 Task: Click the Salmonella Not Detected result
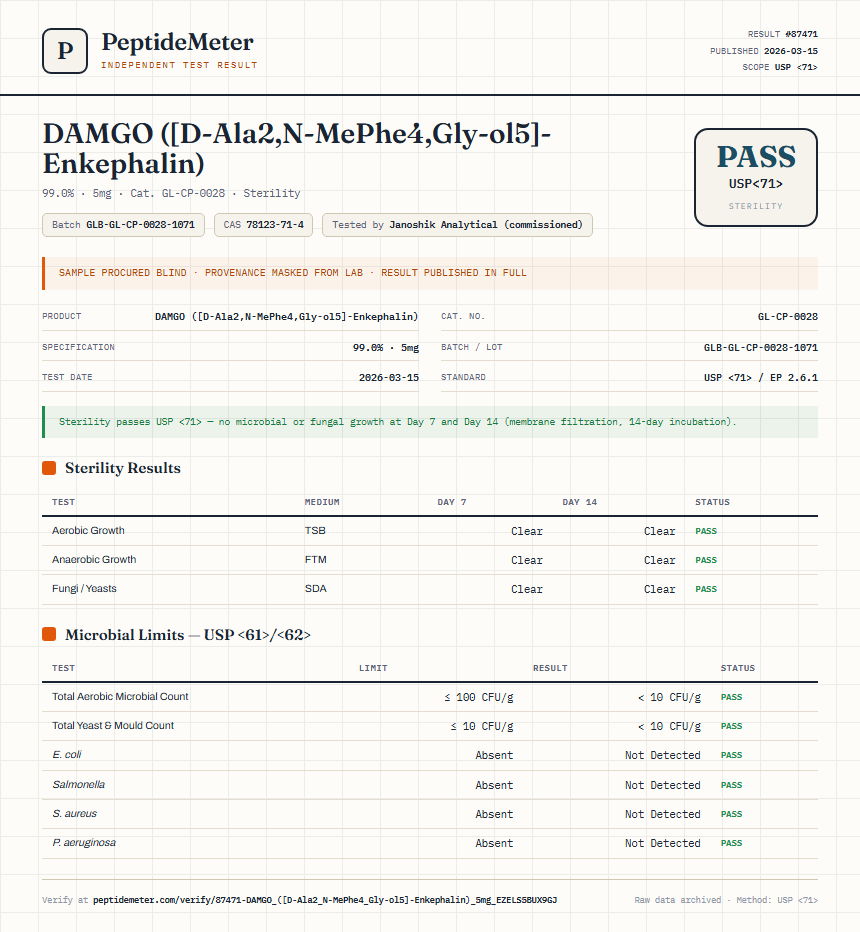click(663, 785)
